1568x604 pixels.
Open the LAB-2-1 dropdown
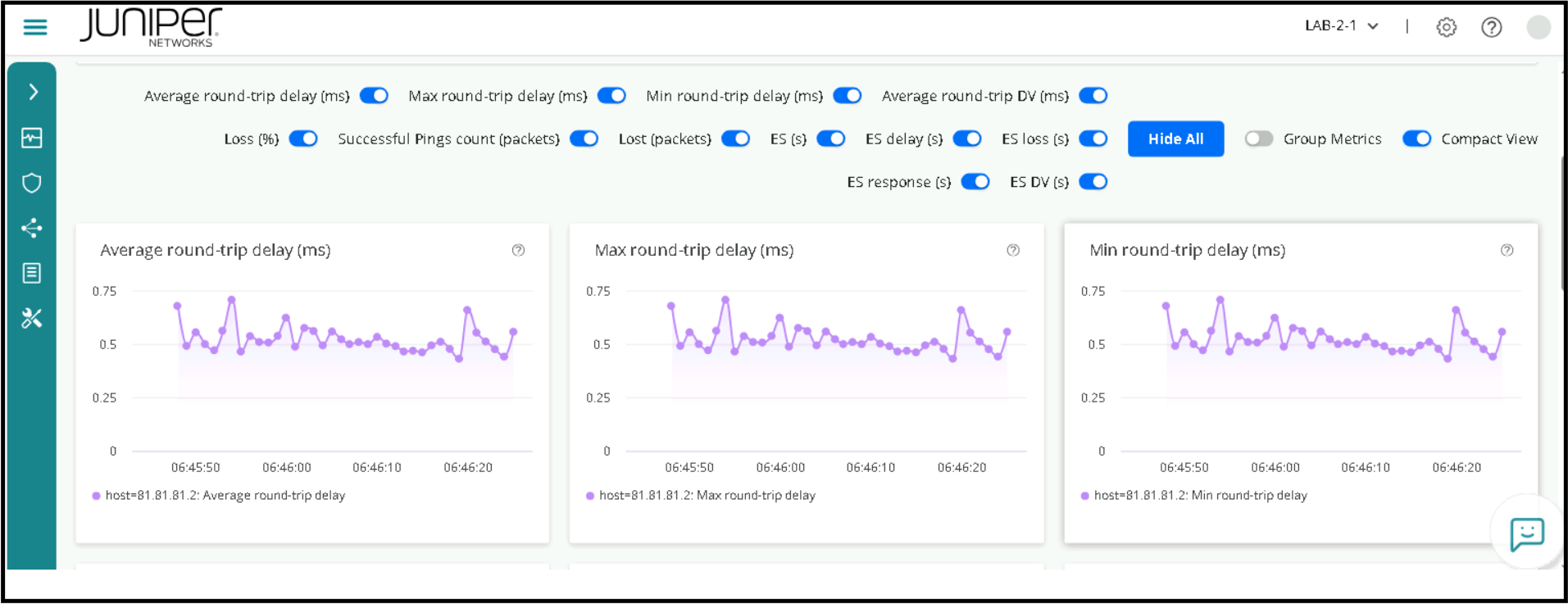tap(1341, 26)
